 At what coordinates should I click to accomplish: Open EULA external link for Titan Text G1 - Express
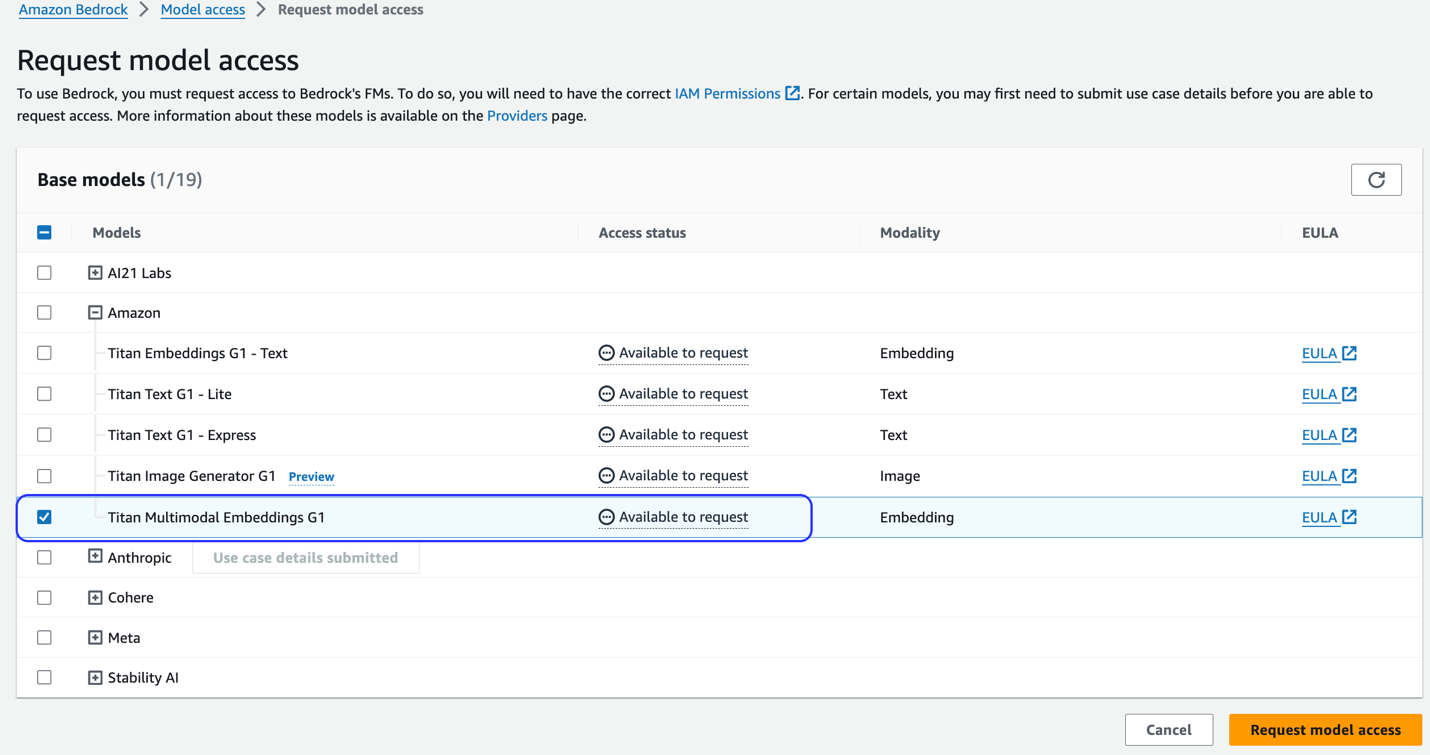tap(1349, 434)
